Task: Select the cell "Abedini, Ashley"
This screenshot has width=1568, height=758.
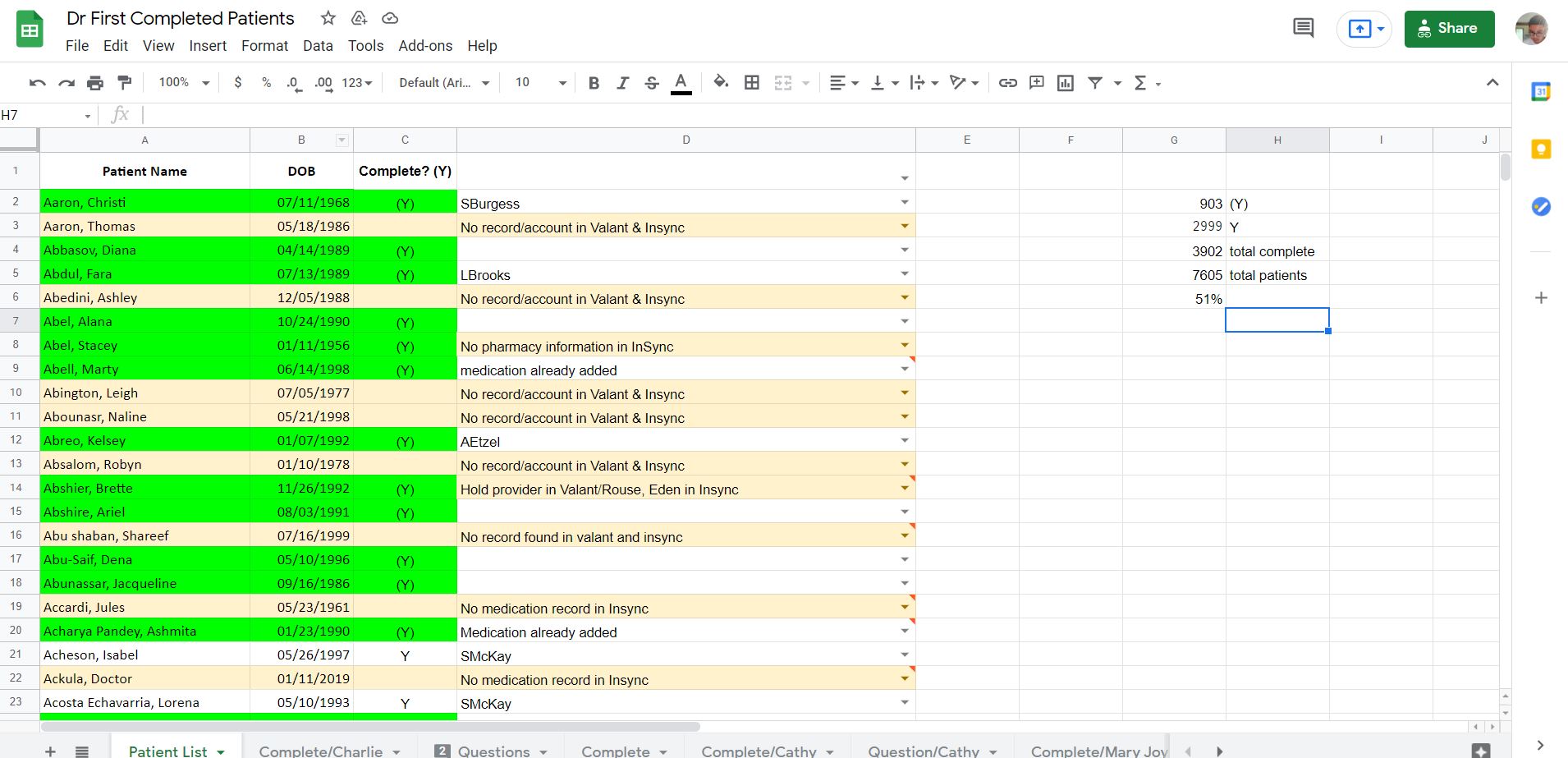Action: [x=145, y=297]
